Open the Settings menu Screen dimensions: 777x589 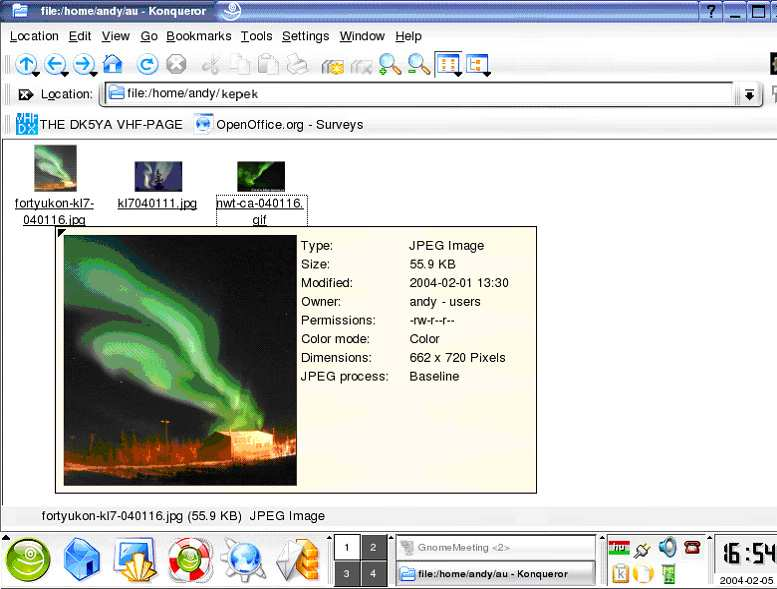[305, 36]
